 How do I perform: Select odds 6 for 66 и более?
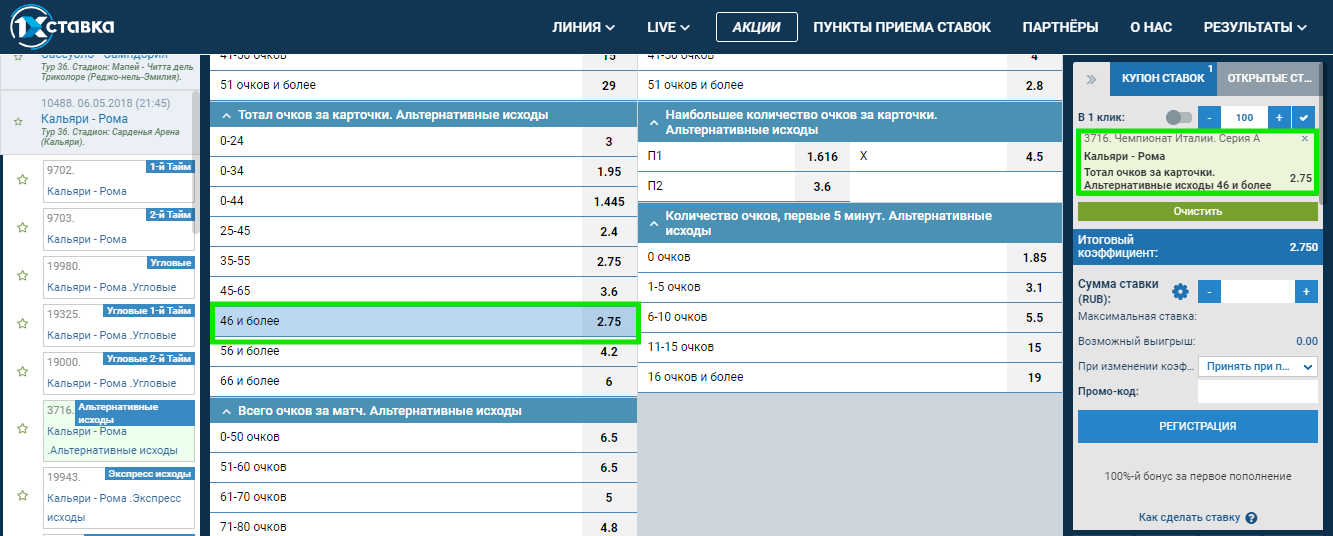609,382
